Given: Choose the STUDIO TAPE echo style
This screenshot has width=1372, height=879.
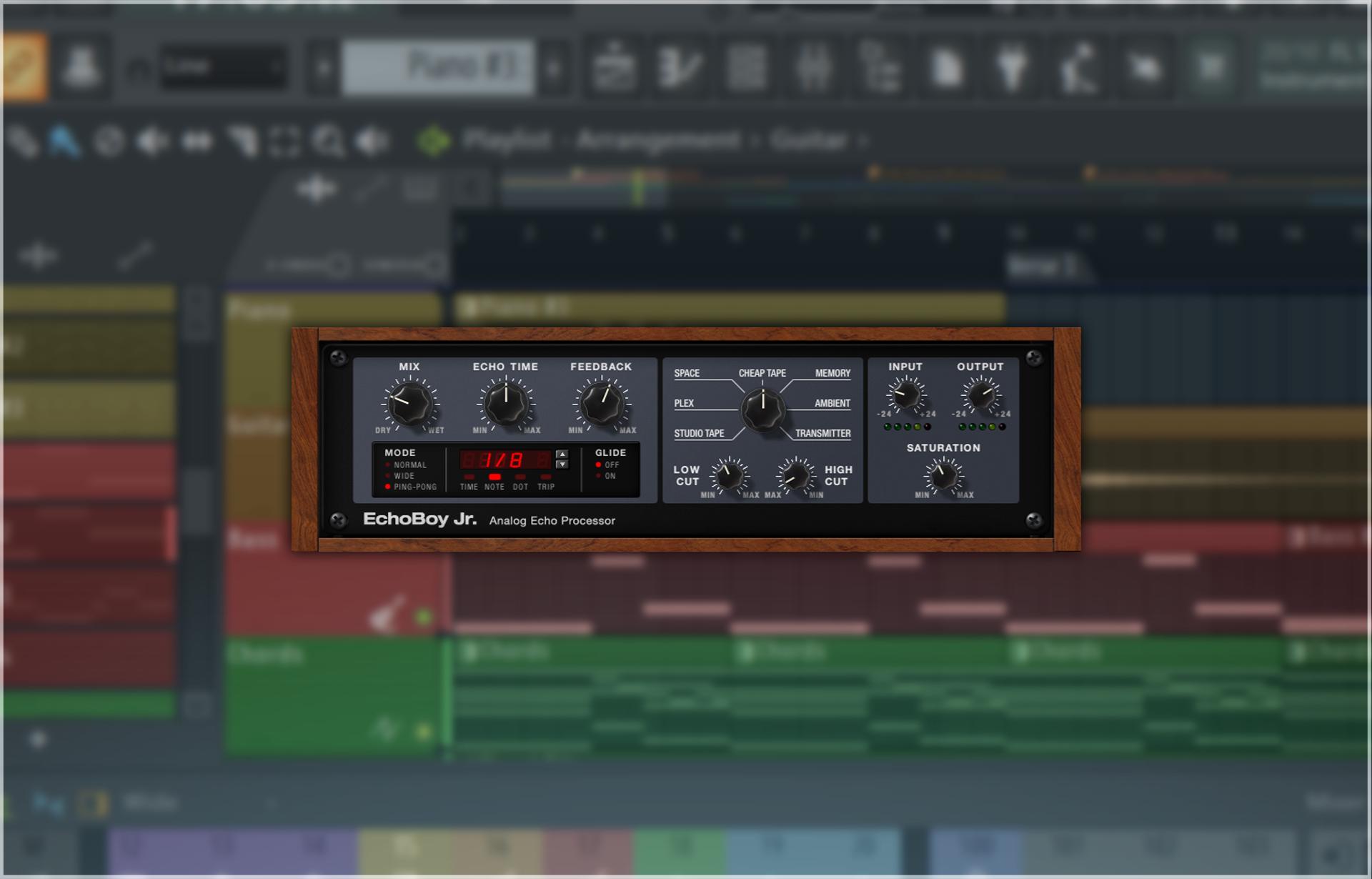Looking at the screenshot, I should coord(699,433).
